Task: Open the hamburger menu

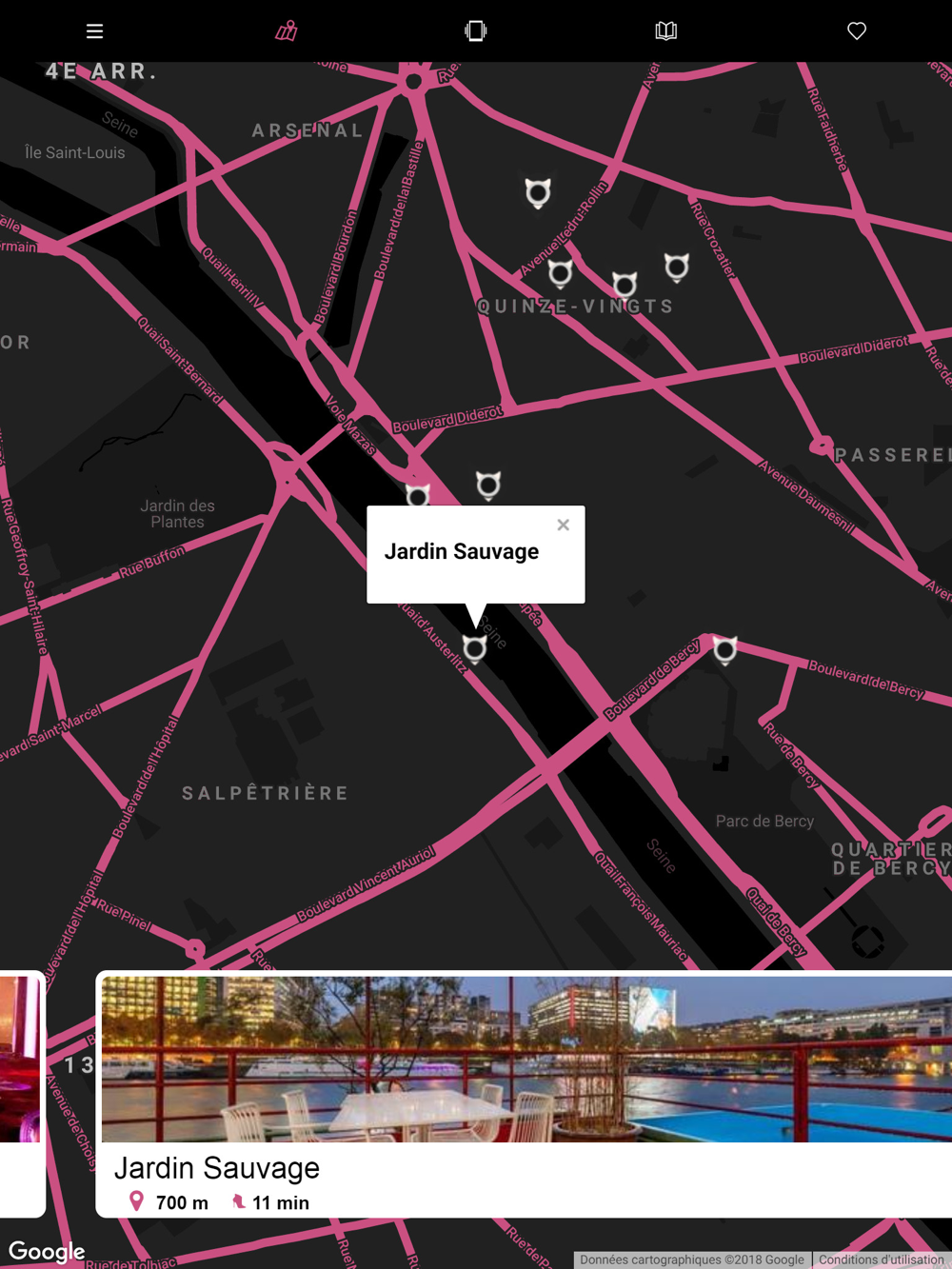Action: click(94, 31)
